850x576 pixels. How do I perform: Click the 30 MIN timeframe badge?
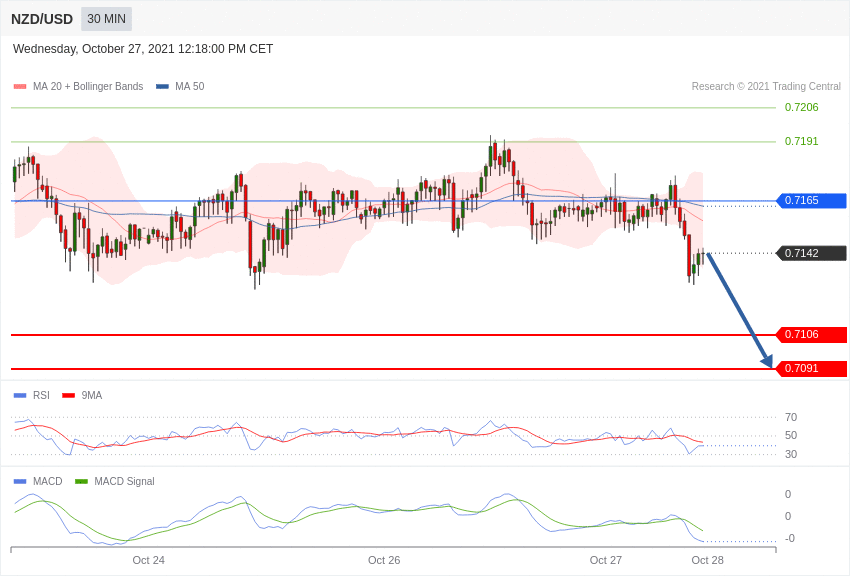(106, 19)
